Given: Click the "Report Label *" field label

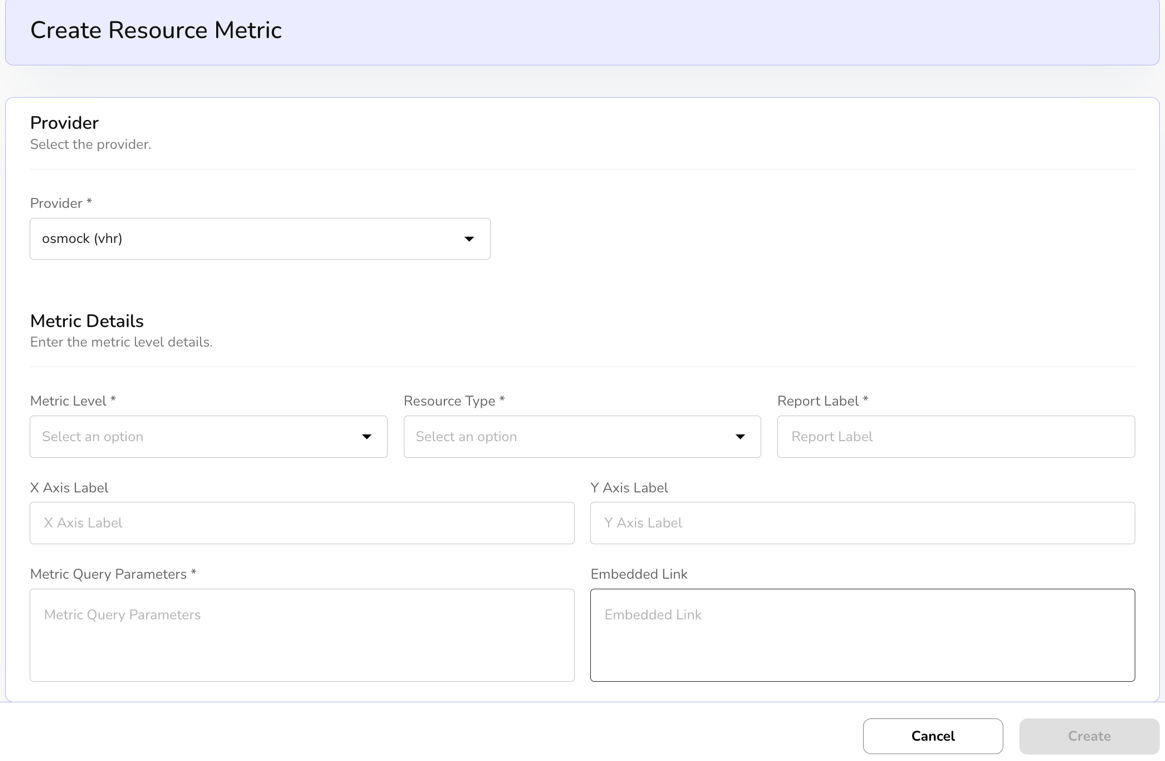Looking at the screenshot, I should click(x=822, y=401).
